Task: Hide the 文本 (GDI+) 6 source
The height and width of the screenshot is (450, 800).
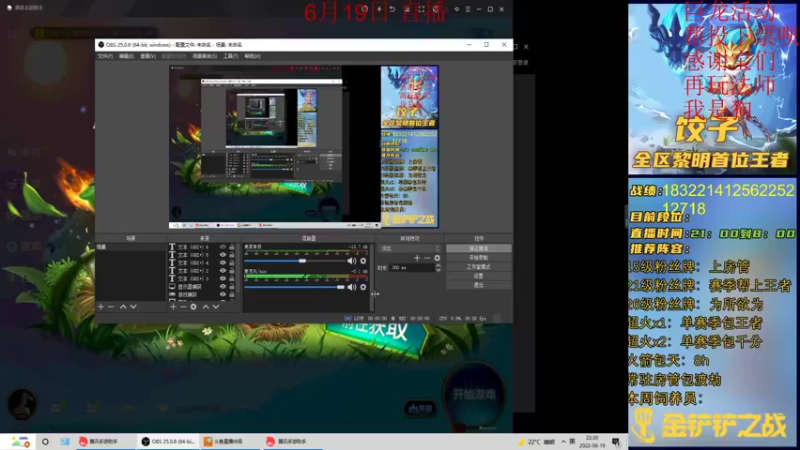Action: pos(222,247)
